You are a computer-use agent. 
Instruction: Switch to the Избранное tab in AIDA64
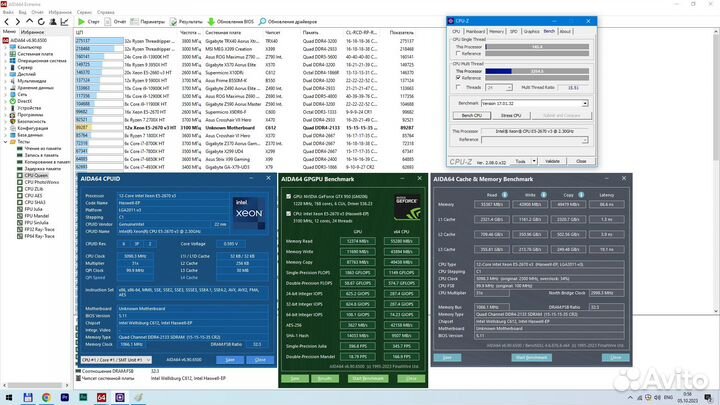[32, 32]
